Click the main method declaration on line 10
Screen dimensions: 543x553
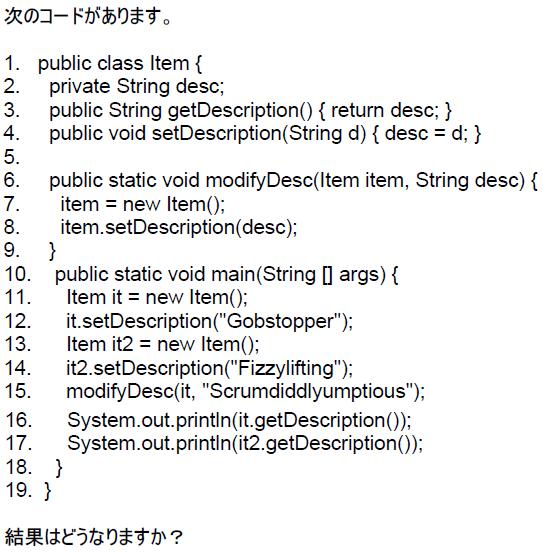[x=227, y=275]
